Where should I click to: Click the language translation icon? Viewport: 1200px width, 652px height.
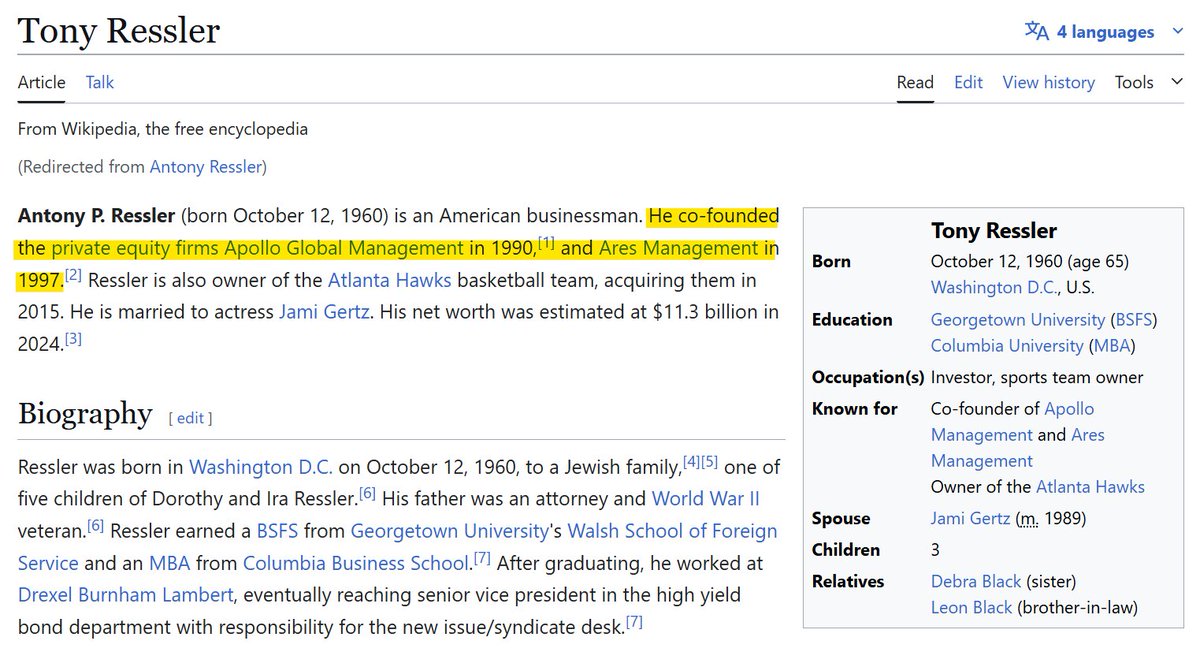click(x=1037, y=31)
